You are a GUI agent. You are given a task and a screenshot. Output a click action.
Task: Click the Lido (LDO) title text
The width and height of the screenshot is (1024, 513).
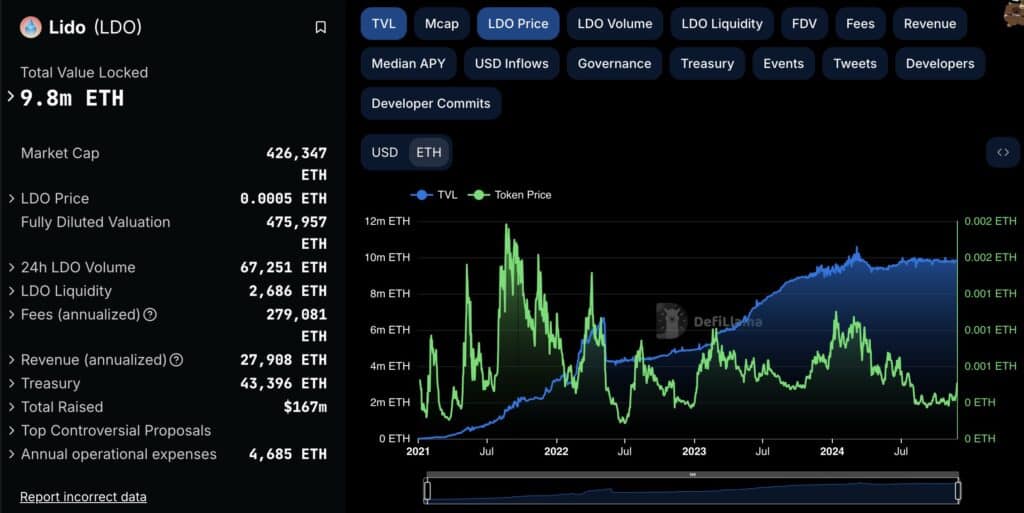click(x=95, y=27)
